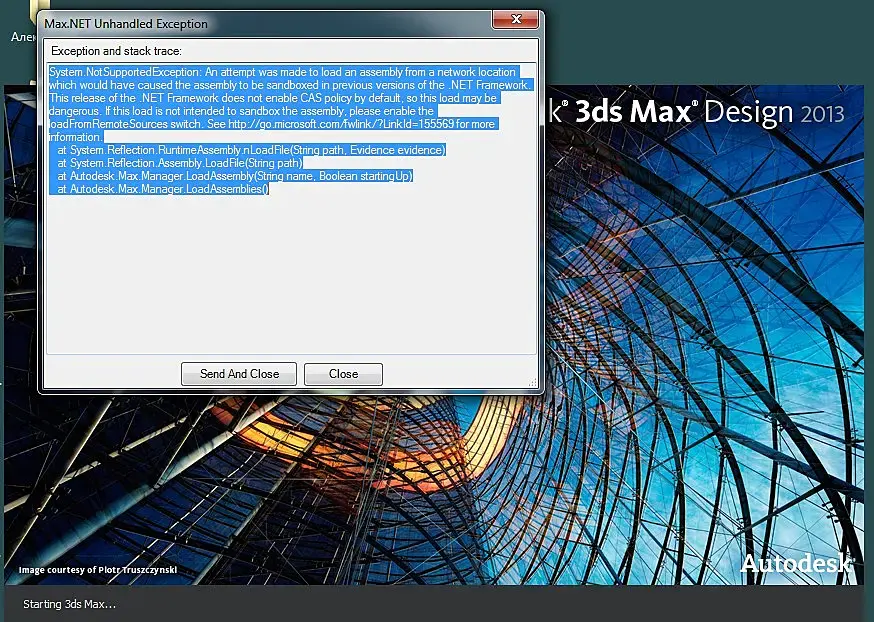This screenshot has width=874, height=622.
Task: Click the dialog resize grip corner
Action: [x=533, y=382]
